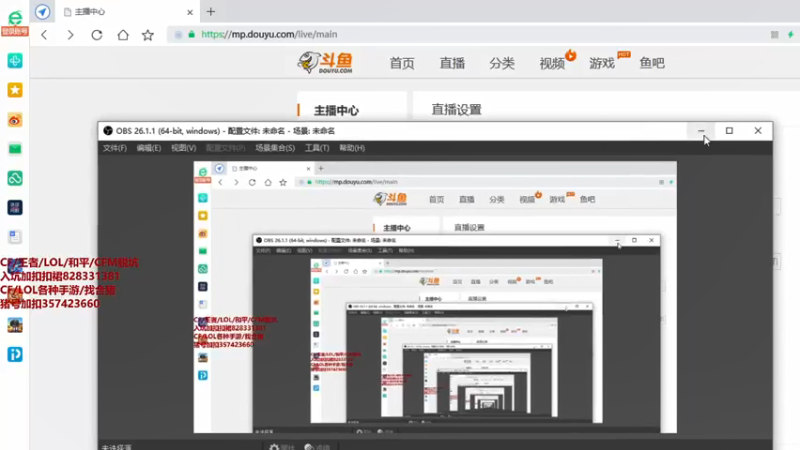Click the 直播设置 heading on Douyu page
800x450 pixels.
[457, 109]
